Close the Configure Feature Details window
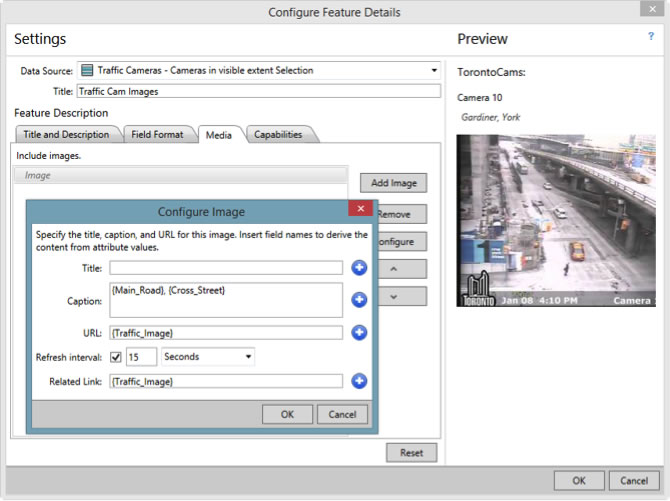 click(652, 9)
